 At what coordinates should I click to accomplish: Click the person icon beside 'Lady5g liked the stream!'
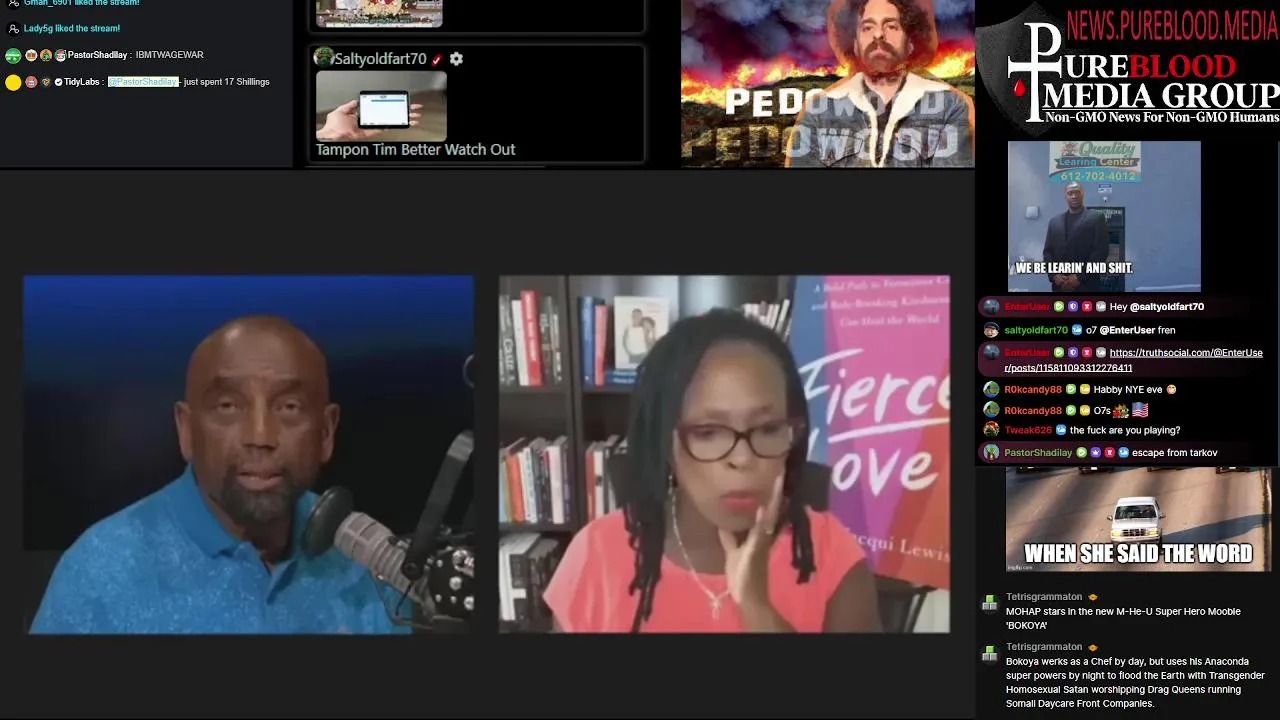(x=14, y=28)
